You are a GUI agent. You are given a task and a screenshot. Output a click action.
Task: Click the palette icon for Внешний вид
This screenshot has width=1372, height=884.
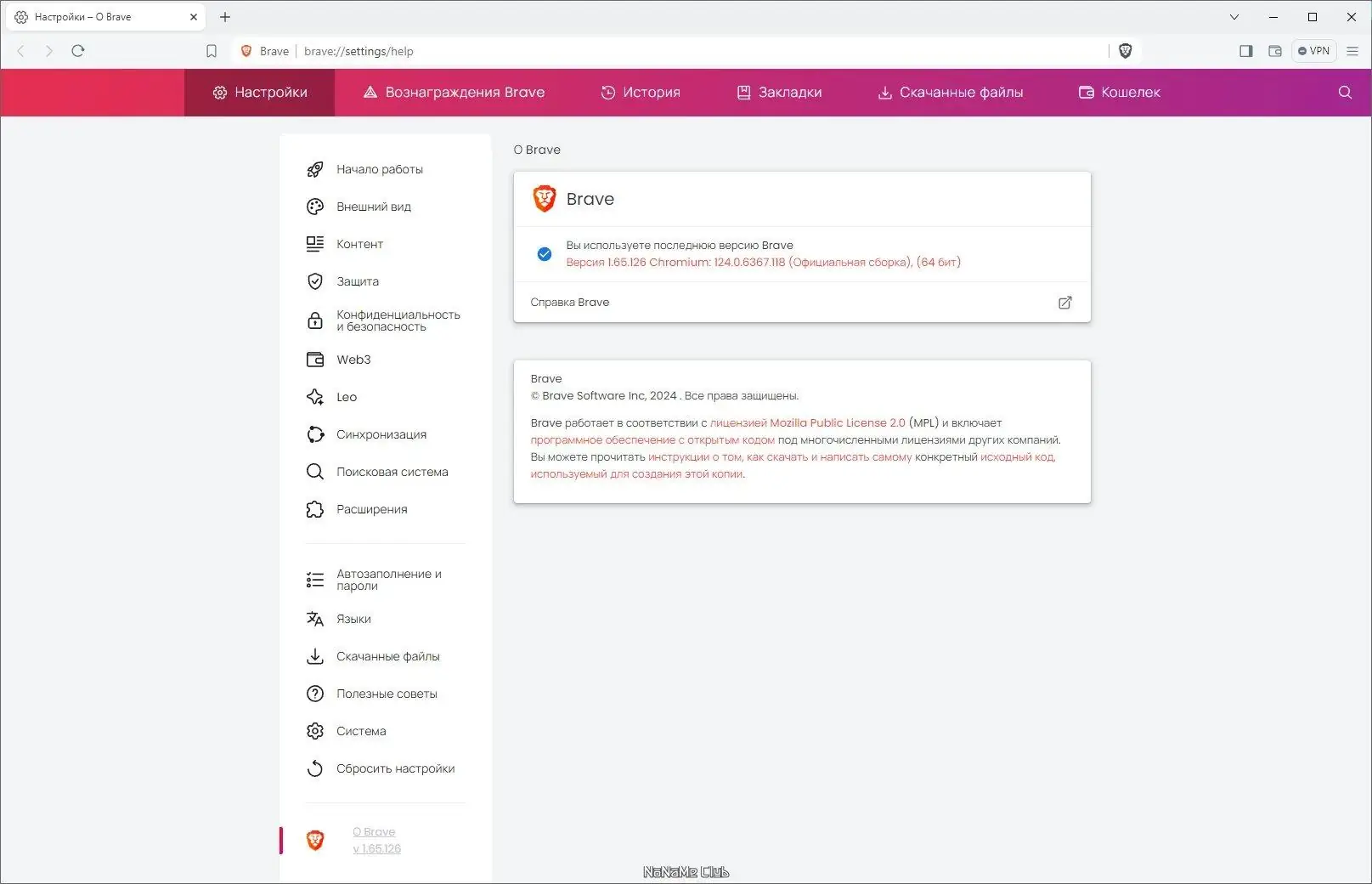315,207
